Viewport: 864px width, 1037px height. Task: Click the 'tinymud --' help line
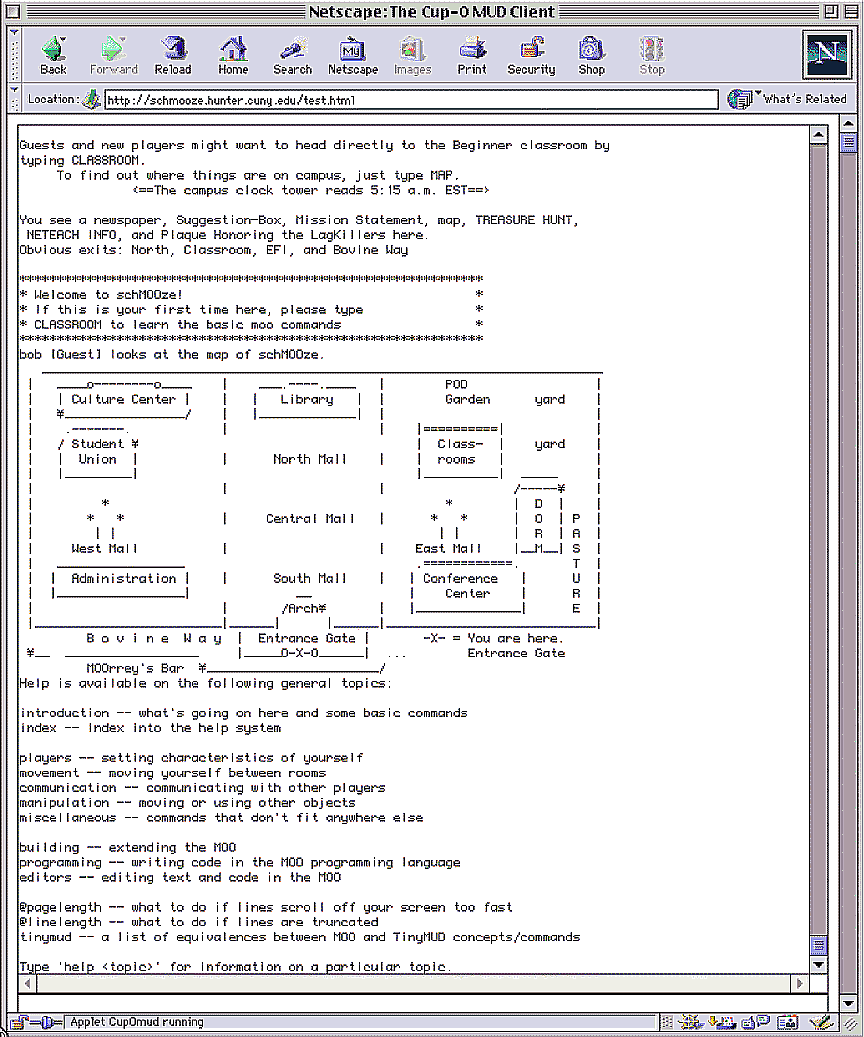click(x=300, y=937)
